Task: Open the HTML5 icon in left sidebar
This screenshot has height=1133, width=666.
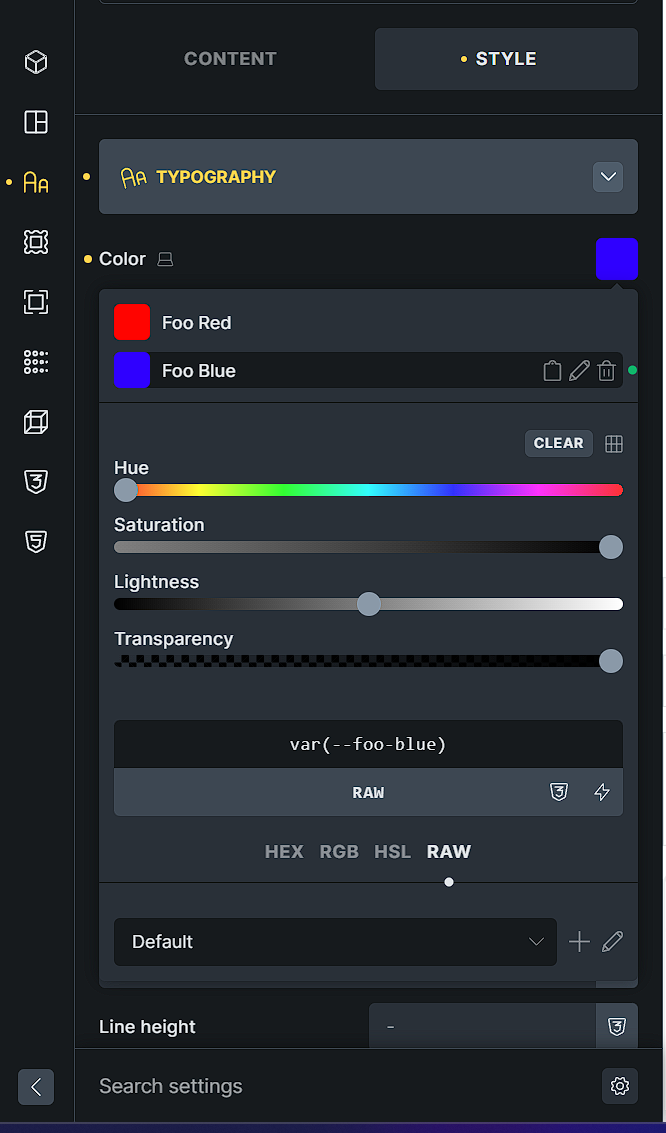Action: (36, 542)
